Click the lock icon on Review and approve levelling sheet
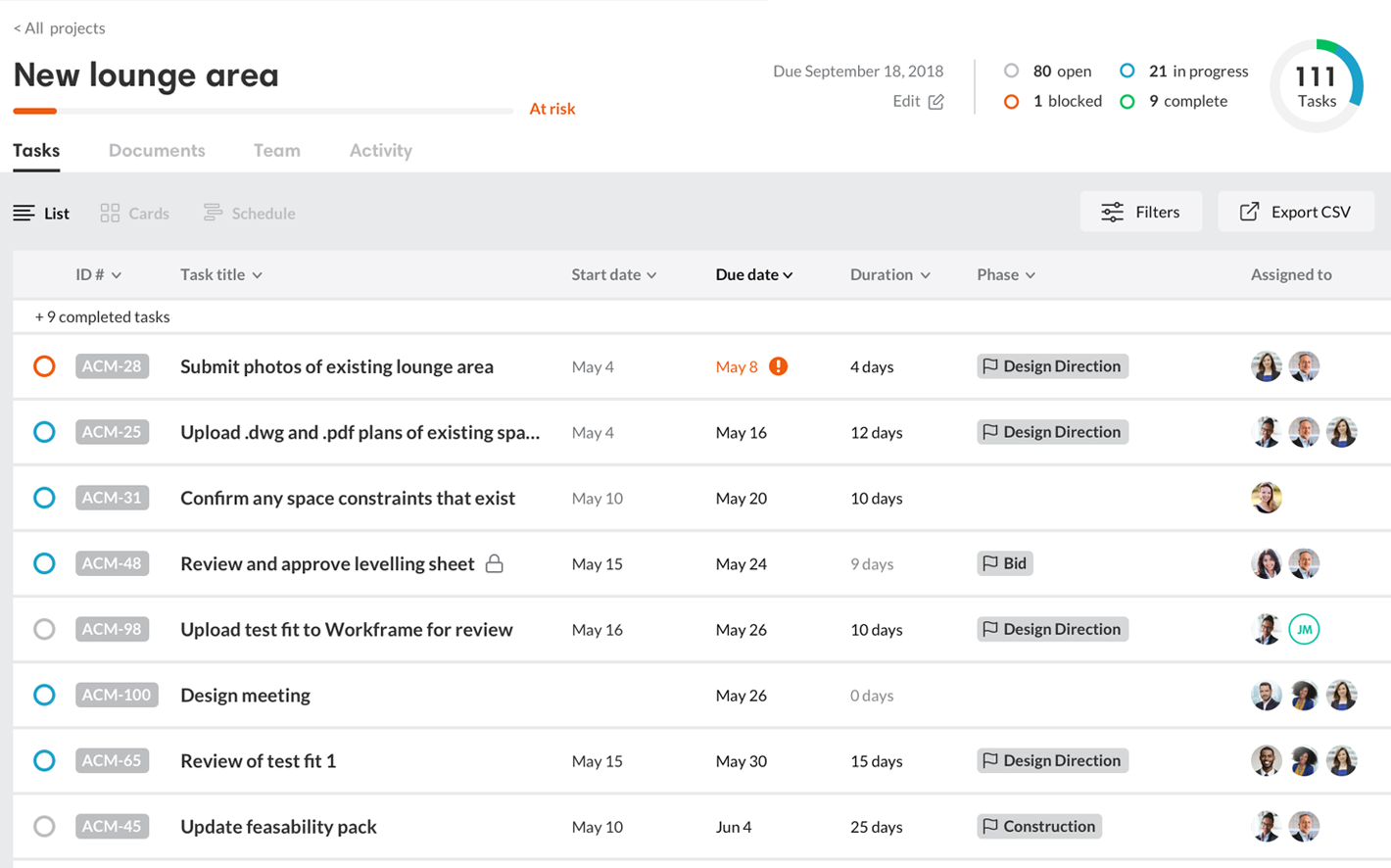The height and width of the screenshot is (868, 1391). 495,563
